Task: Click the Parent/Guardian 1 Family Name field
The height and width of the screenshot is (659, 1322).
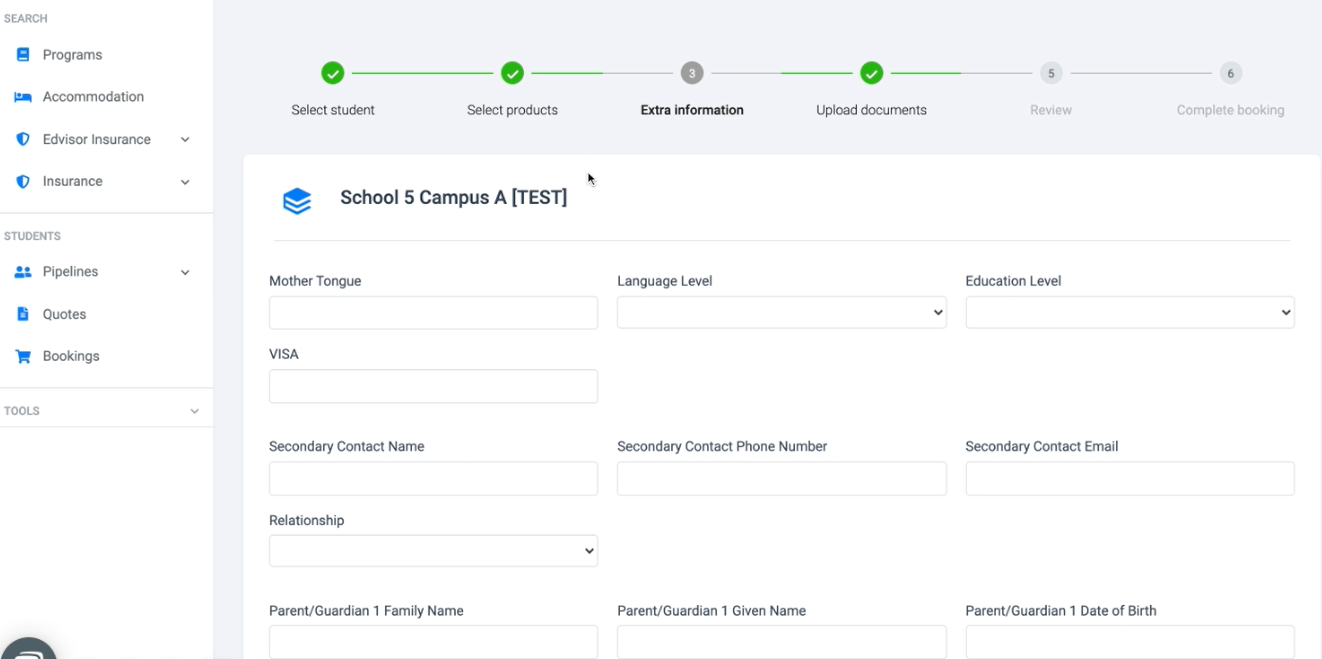Action: point(433,642)
